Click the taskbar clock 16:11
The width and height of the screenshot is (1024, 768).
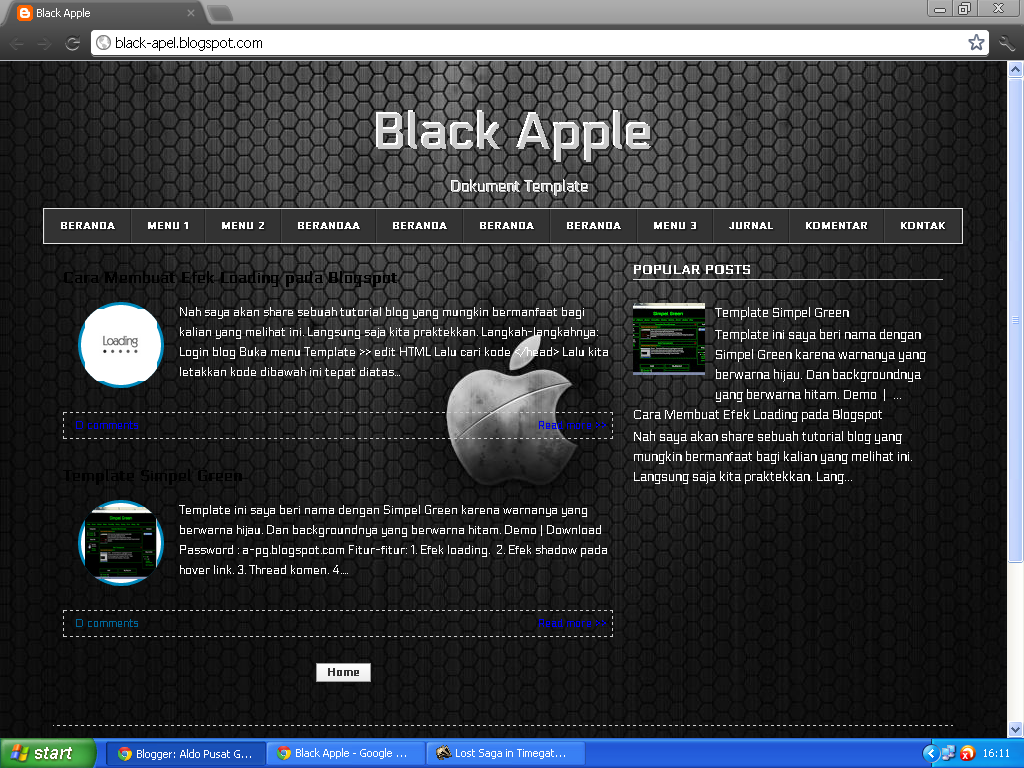click(x=996, y=754)
